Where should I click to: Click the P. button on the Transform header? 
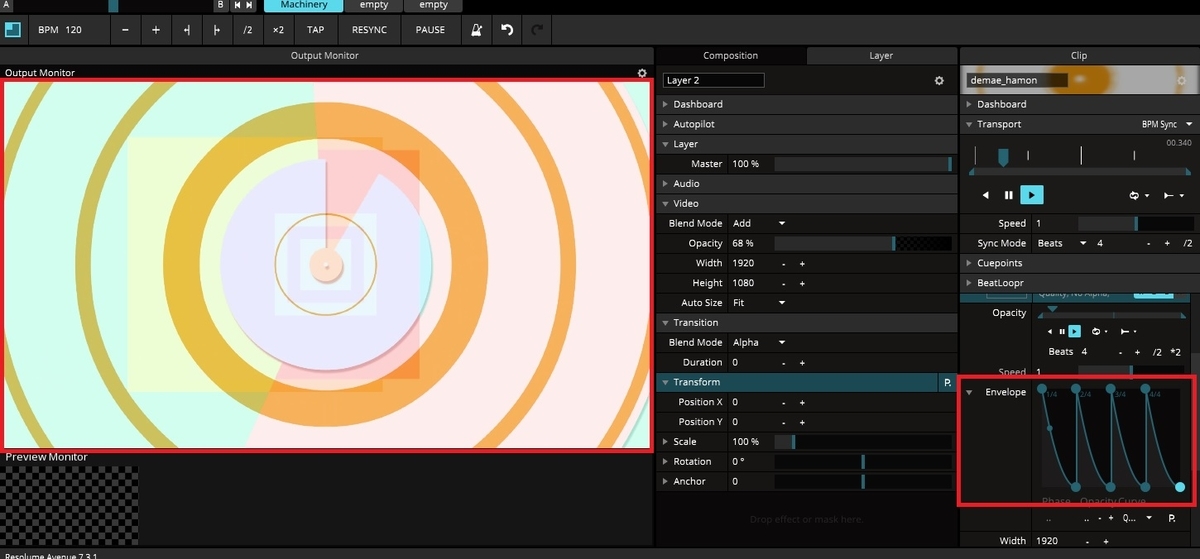click(946, 382)
